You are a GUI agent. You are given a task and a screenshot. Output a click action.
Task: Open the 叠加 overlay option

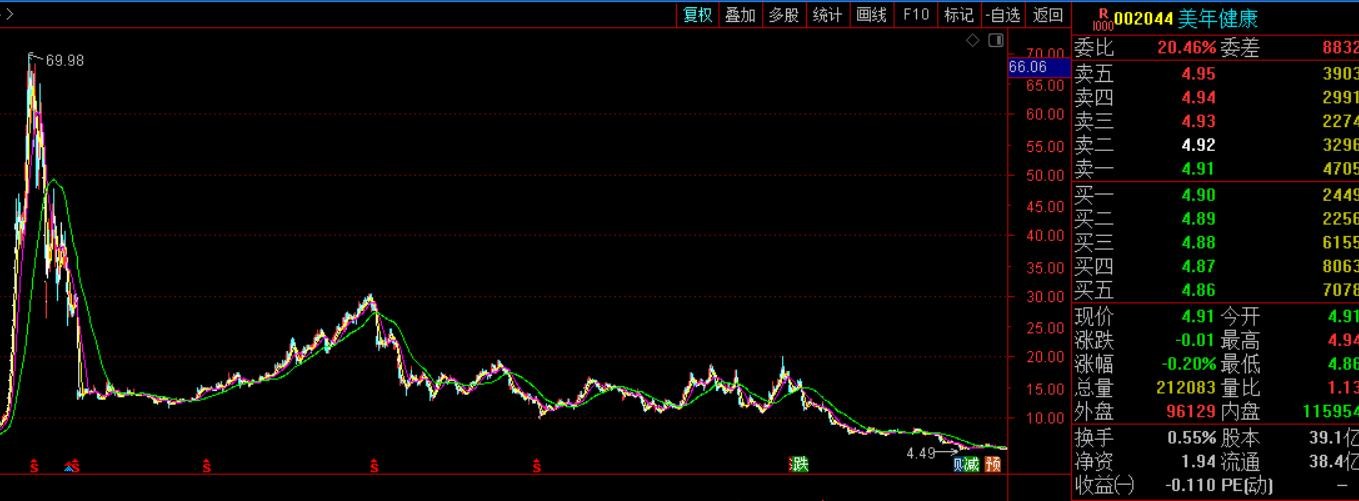[x=740, y=15]
